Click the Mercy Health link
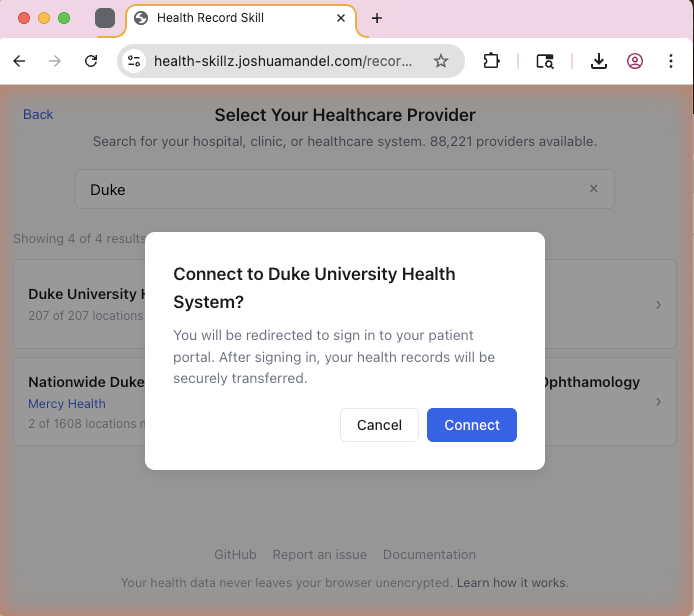 coord(67,404)
